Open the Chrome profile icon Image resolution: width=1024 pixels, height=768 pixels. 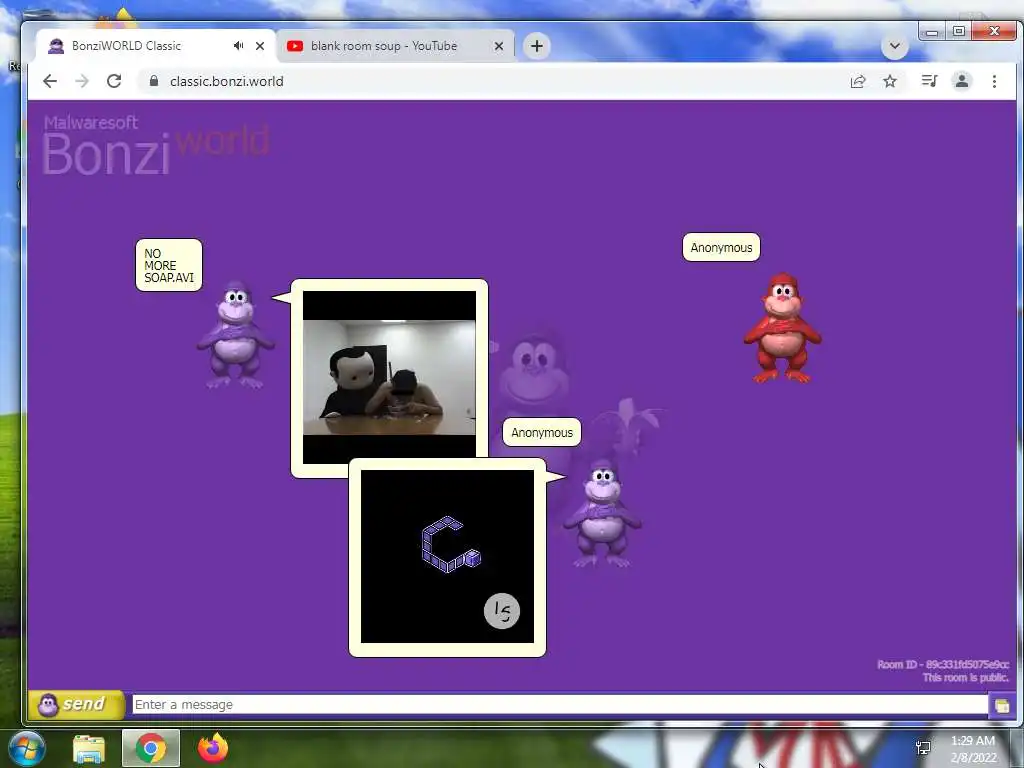point(961,81)
